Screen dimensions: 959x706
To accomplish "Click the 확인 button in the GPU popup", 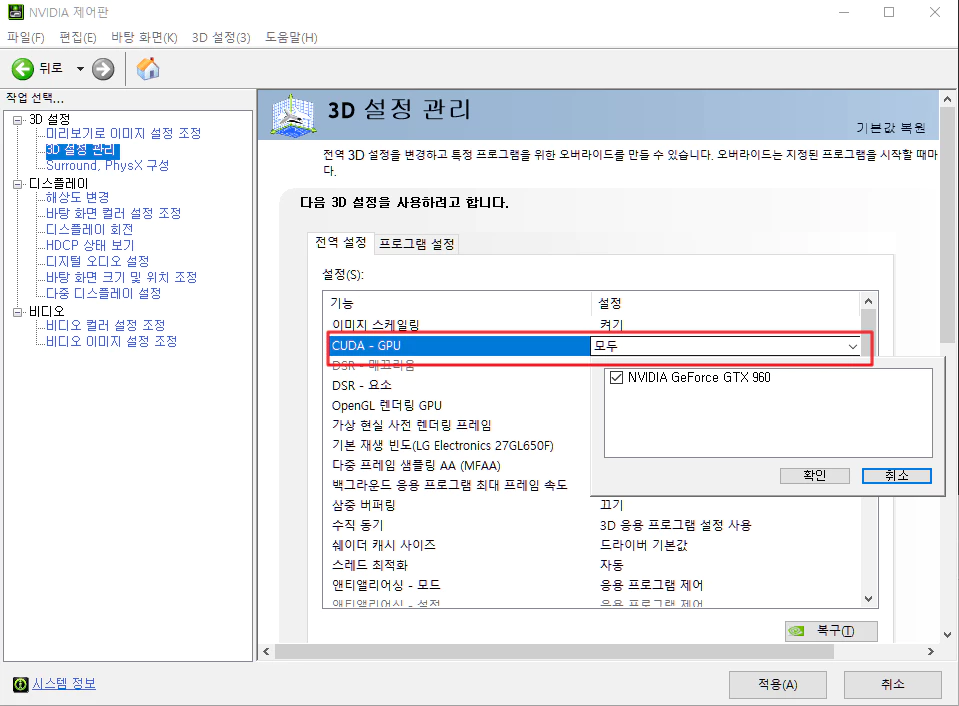I will tap(815, 475).
